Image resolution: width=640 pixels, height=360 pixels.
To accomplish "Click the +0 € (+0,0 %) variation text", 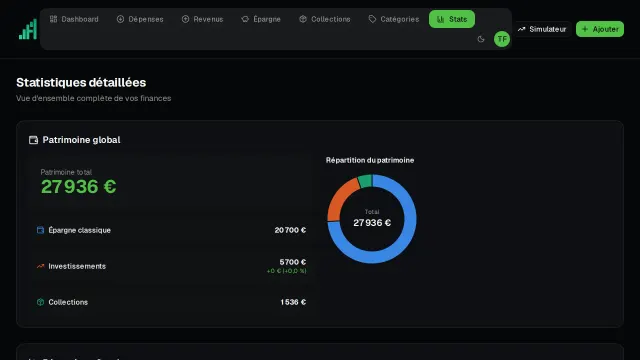I will (x=287, y=271).
